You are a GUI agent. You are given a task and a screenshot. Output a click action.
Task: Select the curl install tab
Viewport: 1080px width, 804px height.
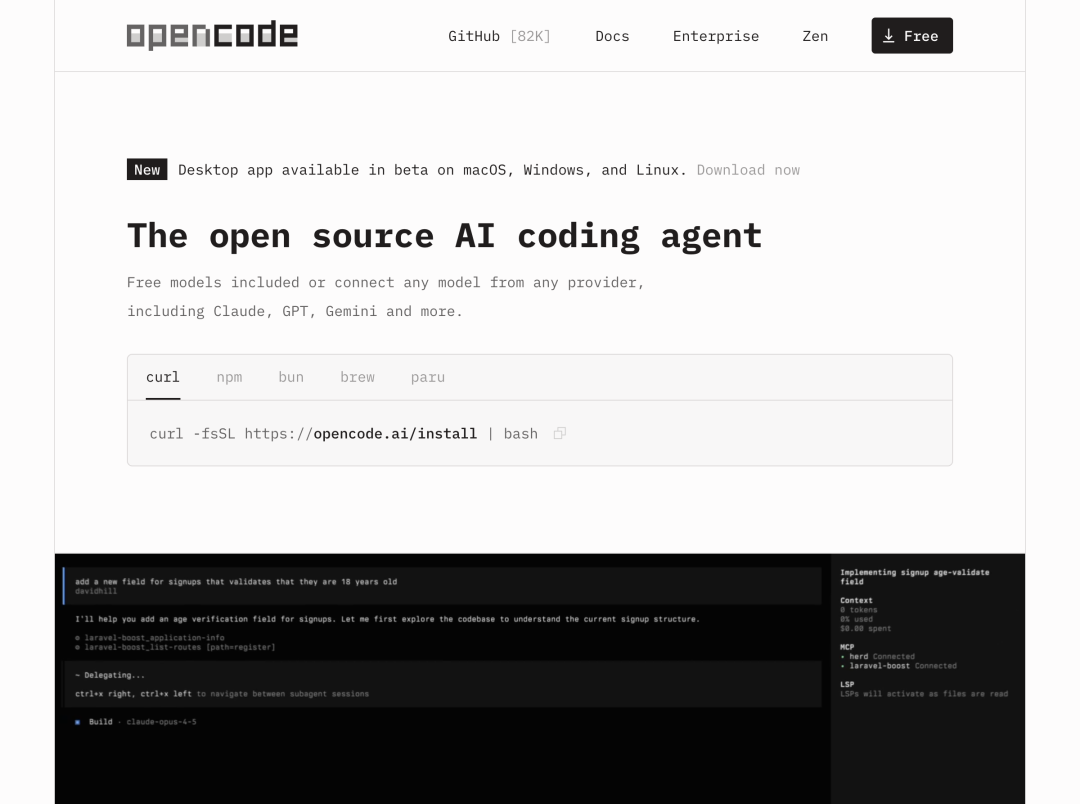click(x=163, y=377)
